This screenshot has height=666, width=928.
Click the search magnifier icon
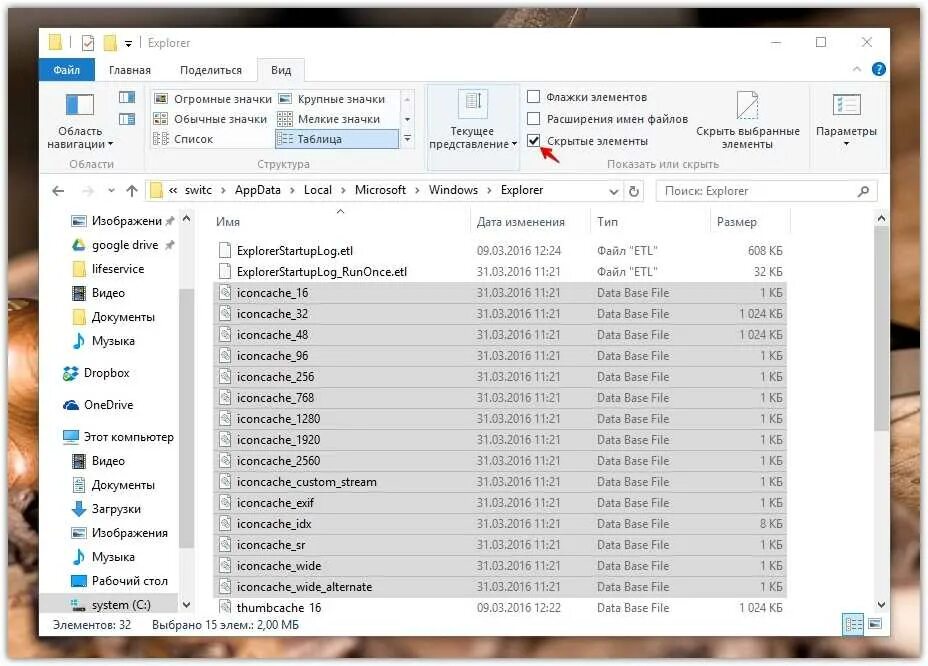(863, 191)
